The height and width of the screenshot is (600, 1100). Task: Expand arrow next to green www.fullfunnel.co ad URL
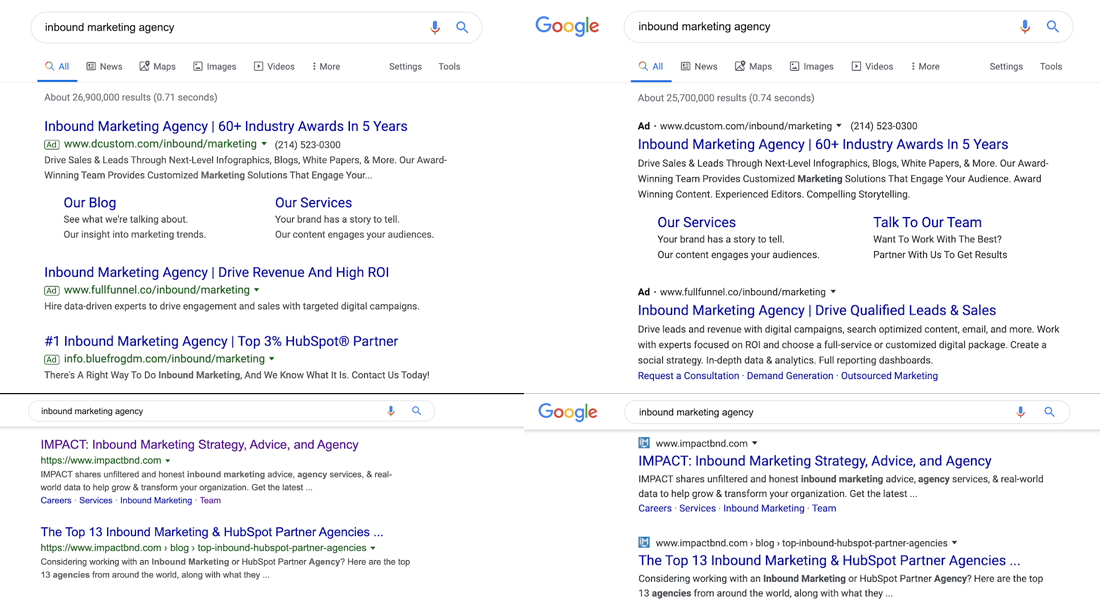coord(257,290)
